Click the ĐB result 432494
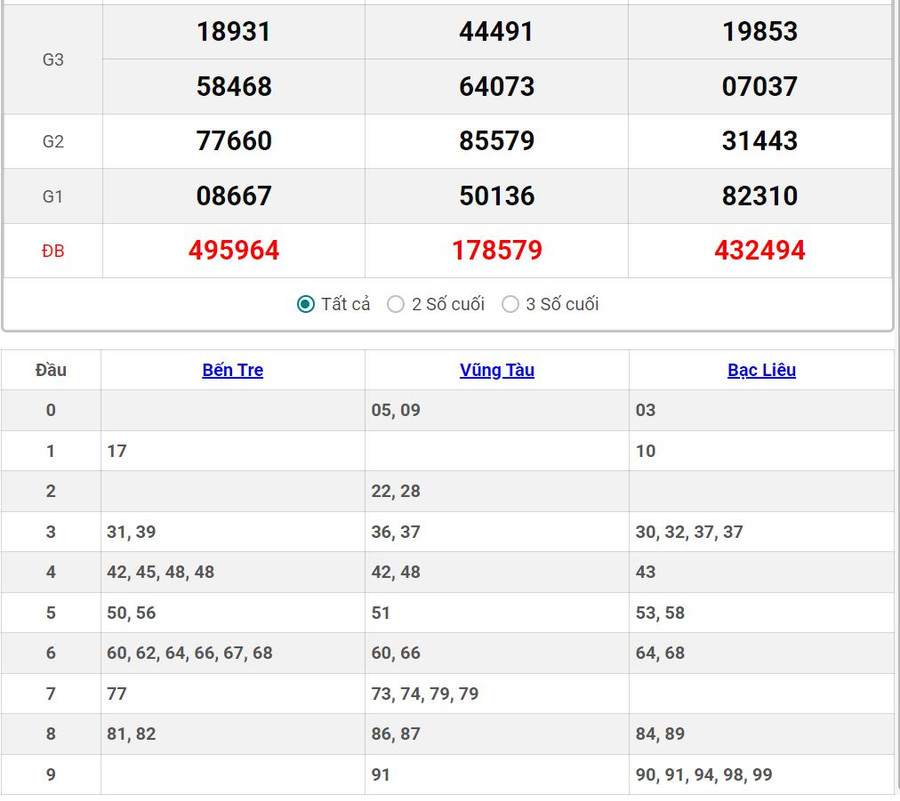This screenshot has height=801, width=900. coord(760,250)
